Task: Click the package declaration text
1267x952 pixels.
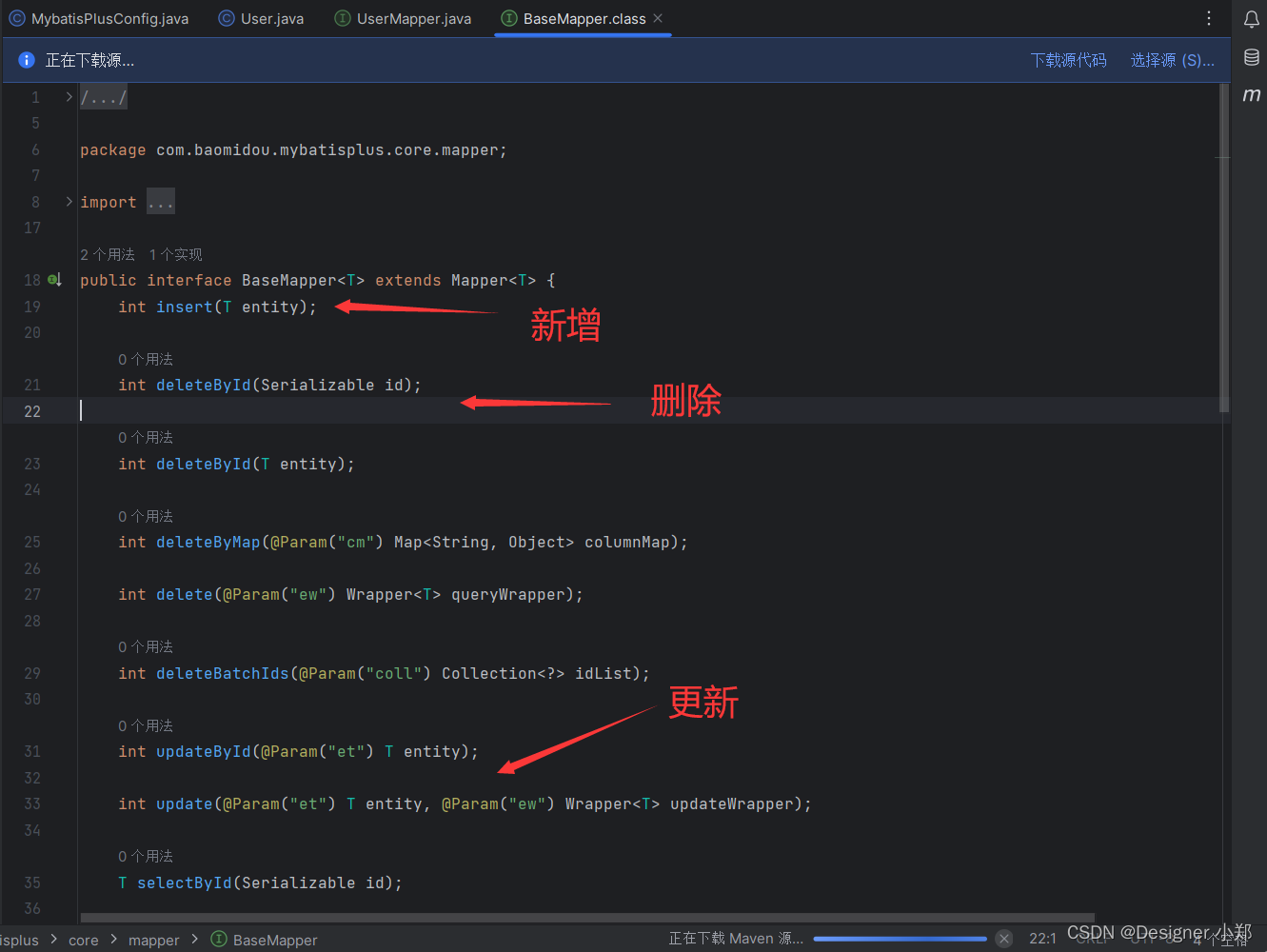Action: click(x=293, y=149)
